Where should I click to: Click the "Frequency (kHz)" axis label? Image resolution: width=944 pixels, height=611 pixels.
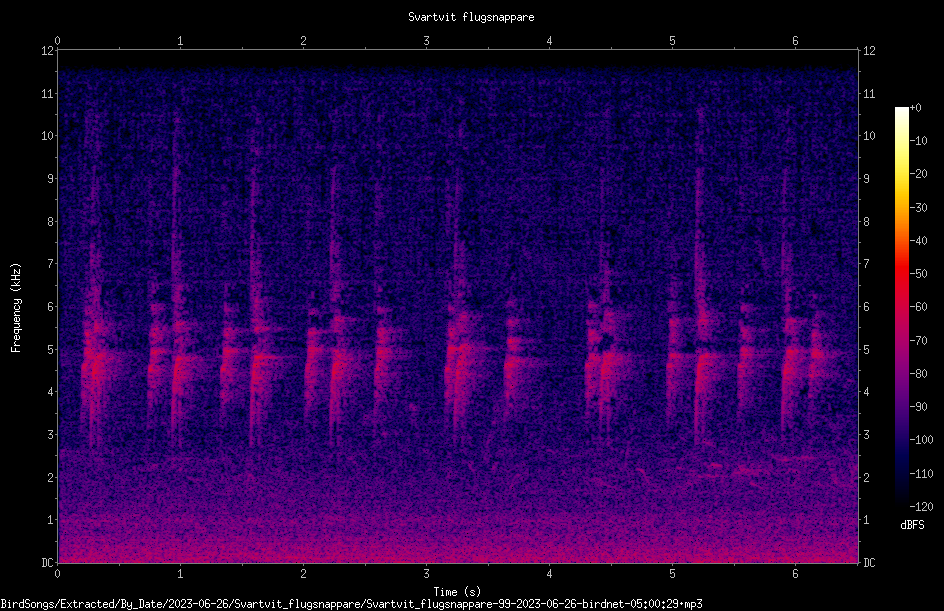(x=16, y=308)
